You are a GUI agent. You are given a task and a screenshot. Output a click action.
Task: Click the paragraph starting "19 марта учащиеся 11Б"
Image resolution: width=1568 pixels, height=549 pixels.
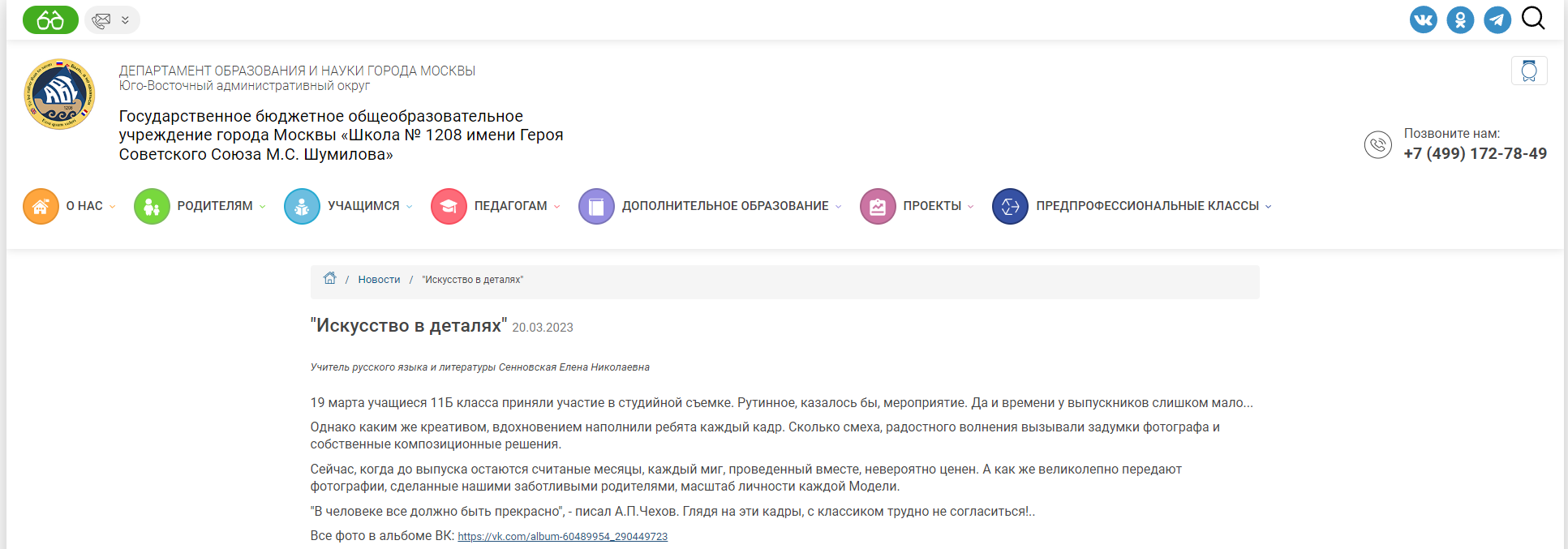[781, 403]
